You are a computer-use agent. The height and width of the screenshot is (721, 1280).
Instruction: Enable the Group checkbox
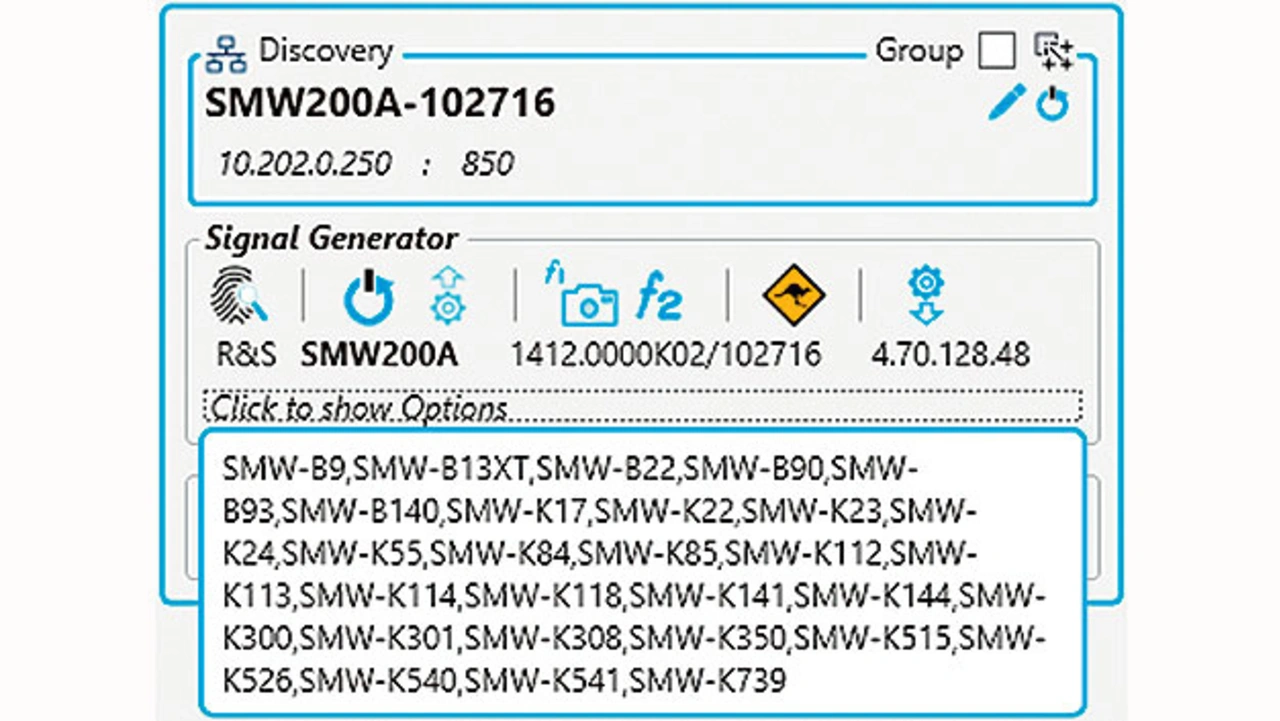(x=996, y=51)
